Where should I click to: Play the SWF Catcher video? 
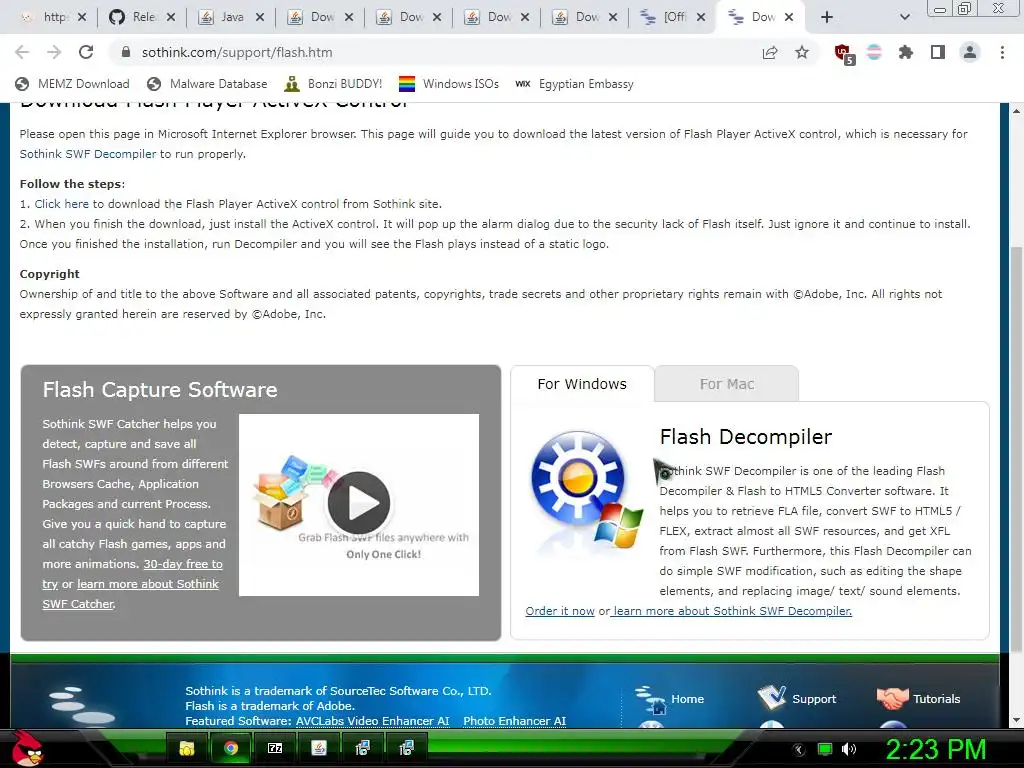coord(359,503)
